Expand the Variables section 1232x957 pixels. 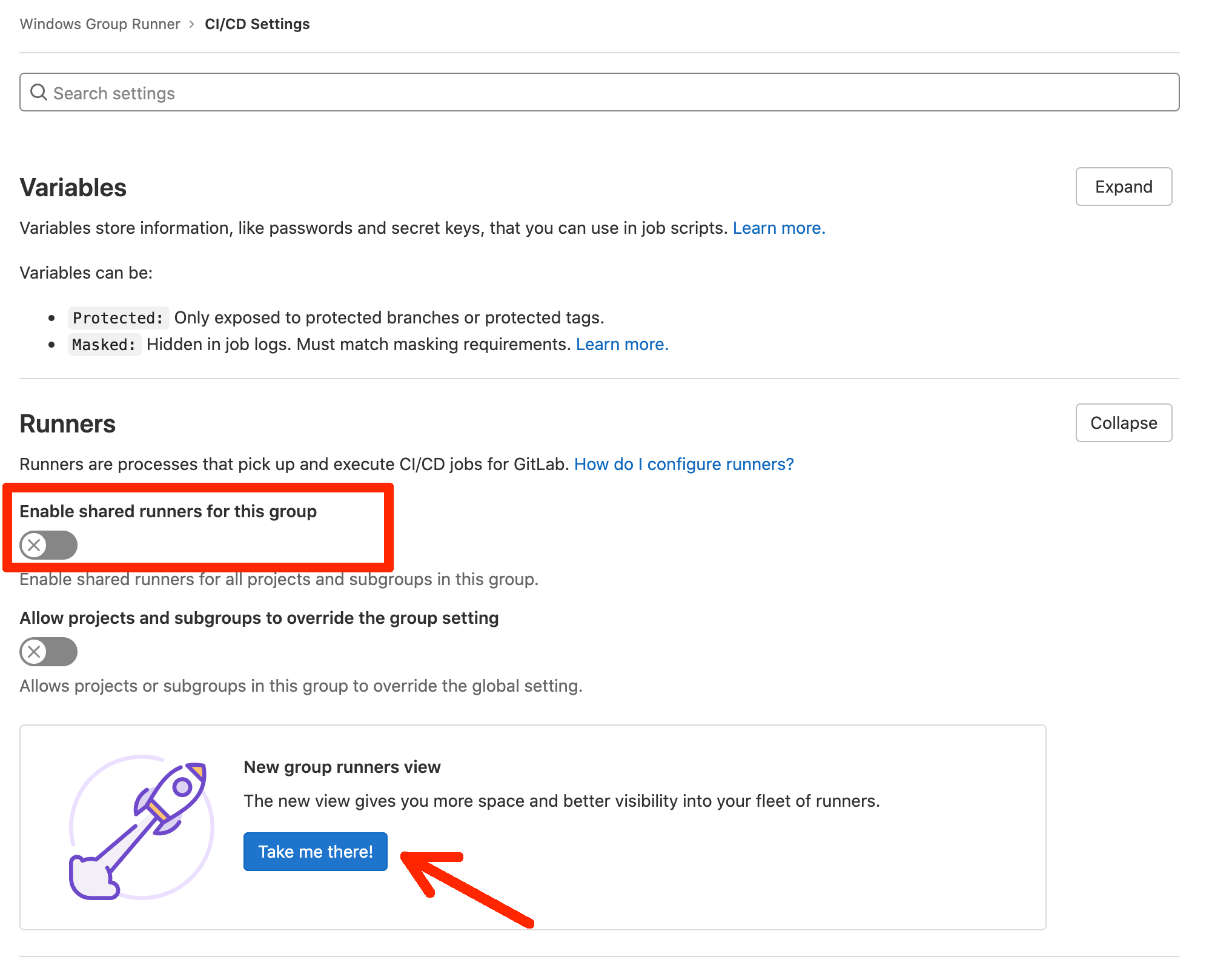[x=1124, y=187]
